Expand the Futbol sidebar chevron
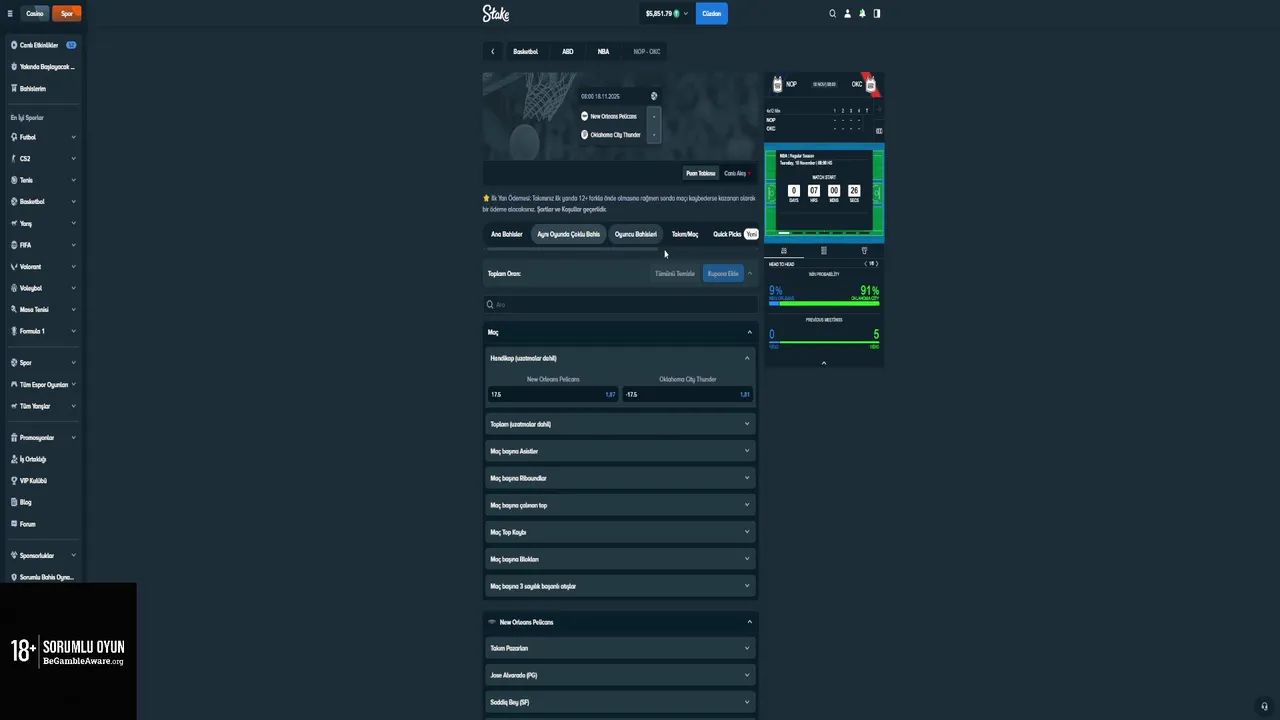Screen dimensions: 1280x720 coord(73,137)
